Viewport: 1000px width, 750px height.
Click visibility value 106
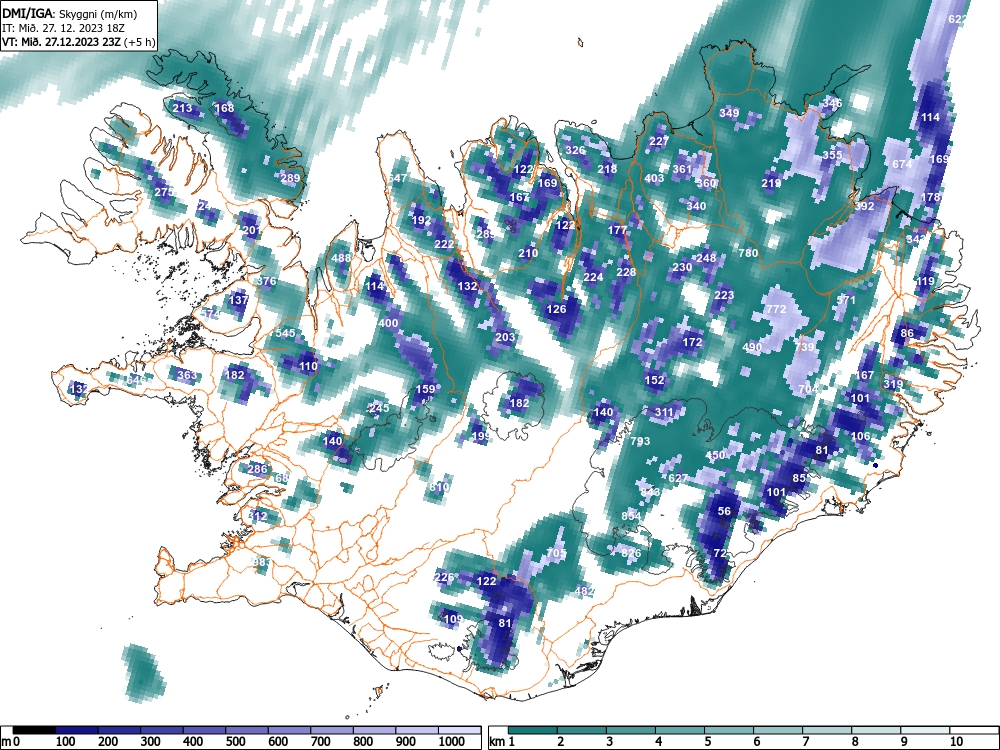click(860, 436)
